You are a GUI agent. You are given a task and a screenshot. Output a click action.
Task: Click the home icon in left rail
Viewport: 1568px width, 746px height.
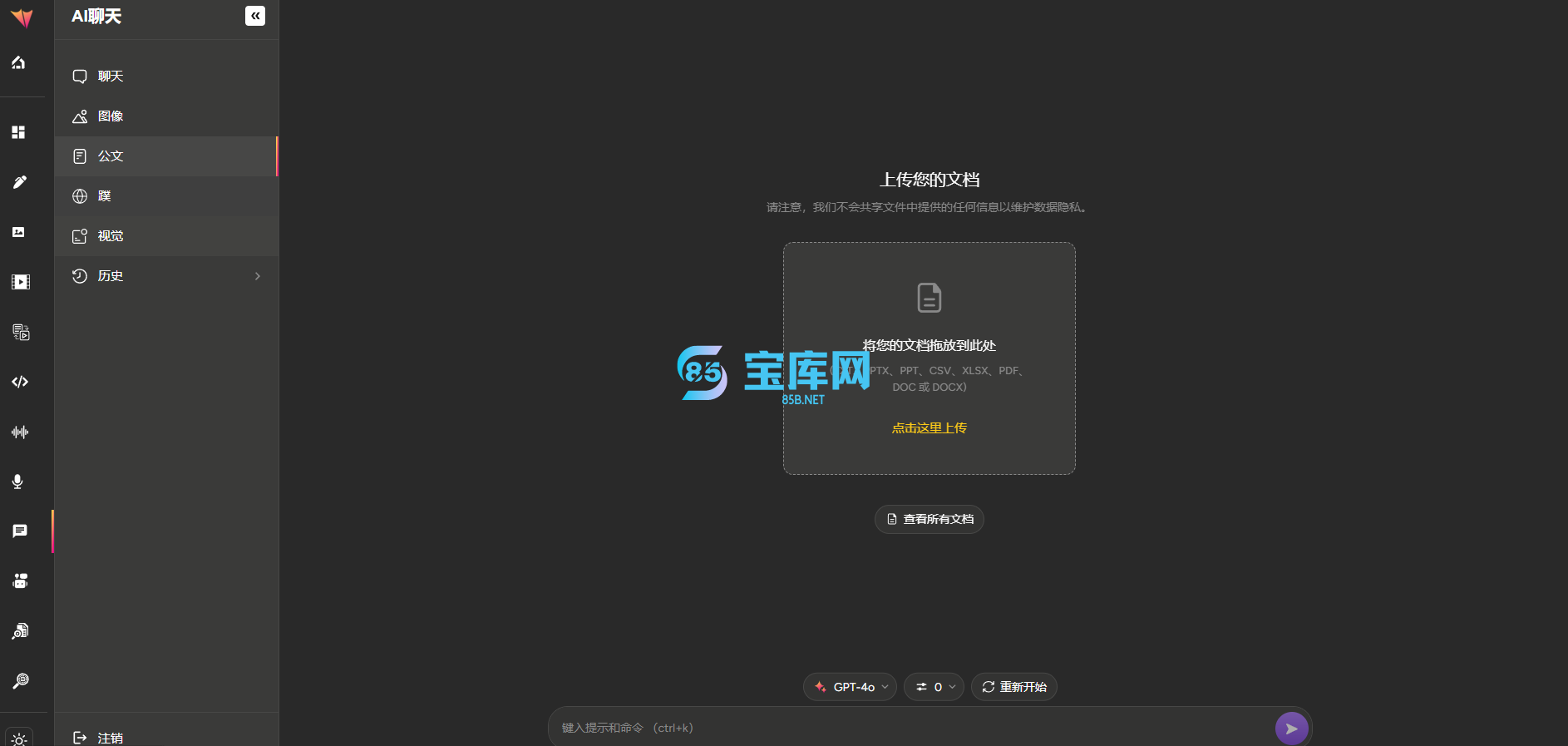tap(18, 63)
